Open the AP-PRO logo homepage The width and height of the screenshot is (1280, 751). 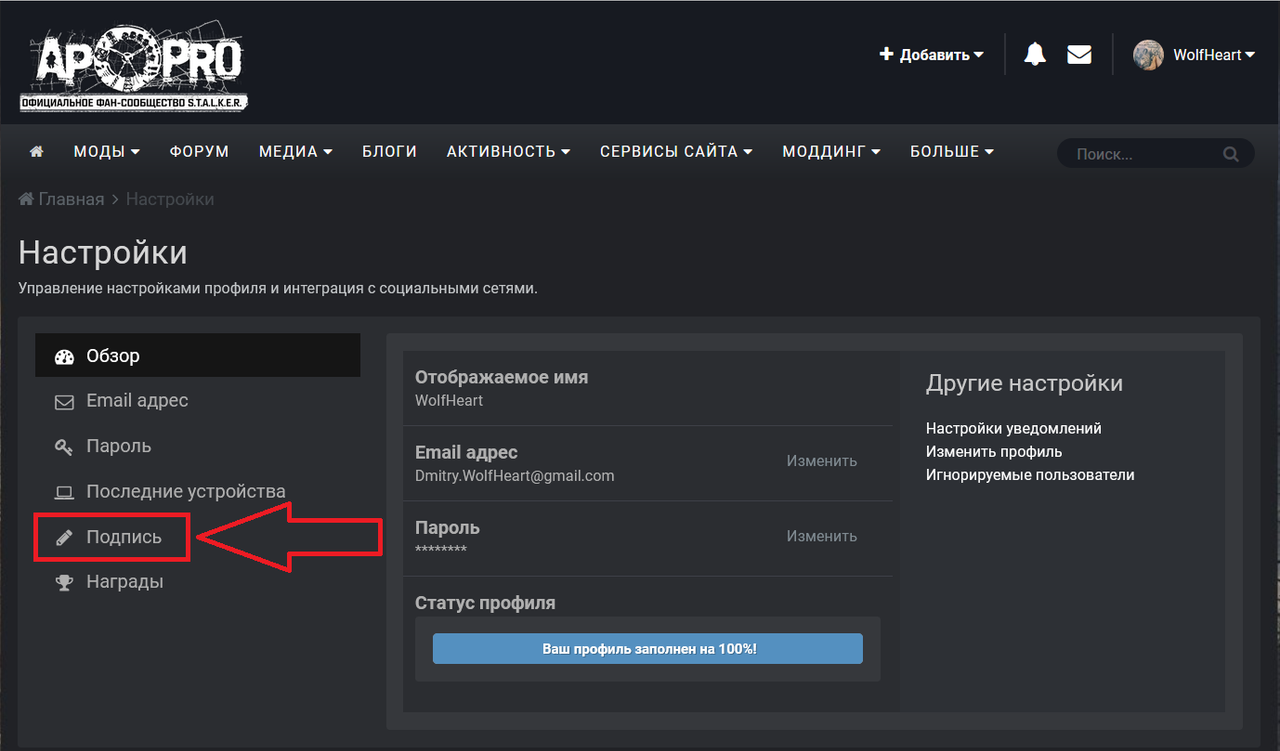click(134, 67)
